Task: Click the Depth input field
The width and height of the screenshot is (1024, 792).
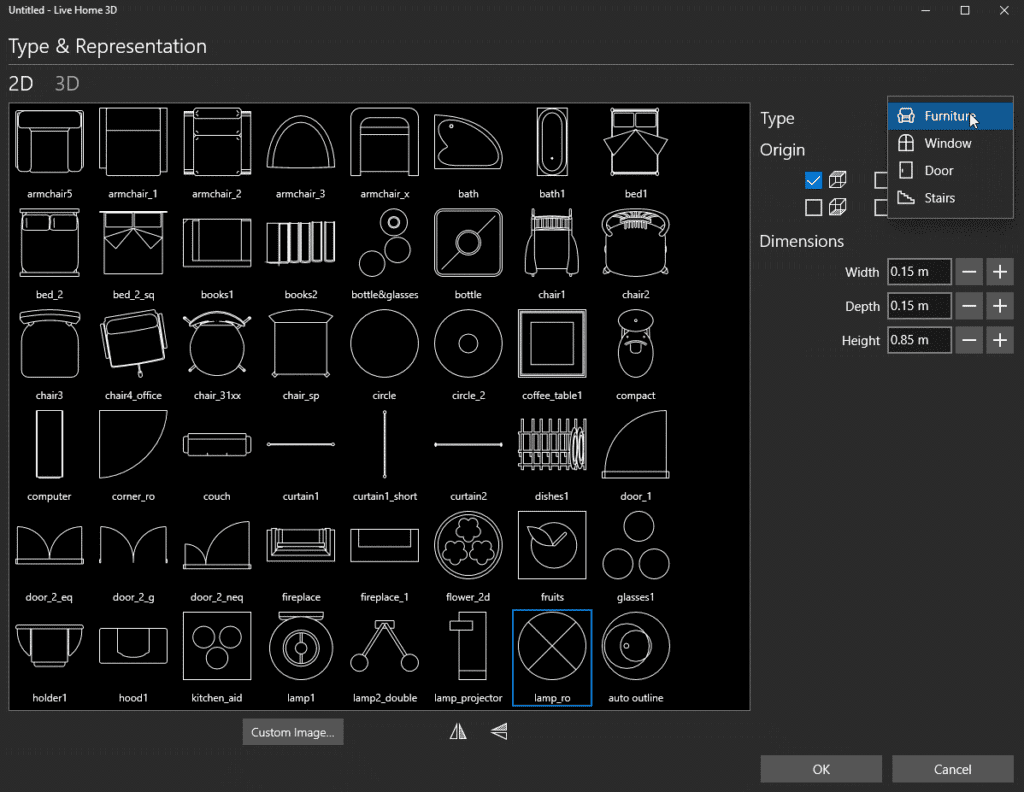Action: pos(919,306)
